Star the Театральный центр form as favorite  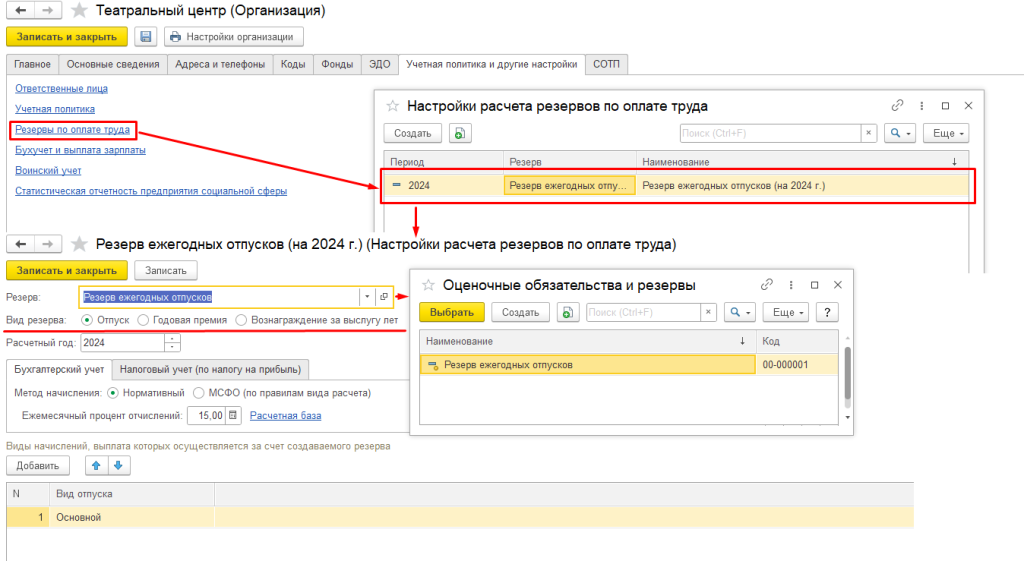coord(78,10)
